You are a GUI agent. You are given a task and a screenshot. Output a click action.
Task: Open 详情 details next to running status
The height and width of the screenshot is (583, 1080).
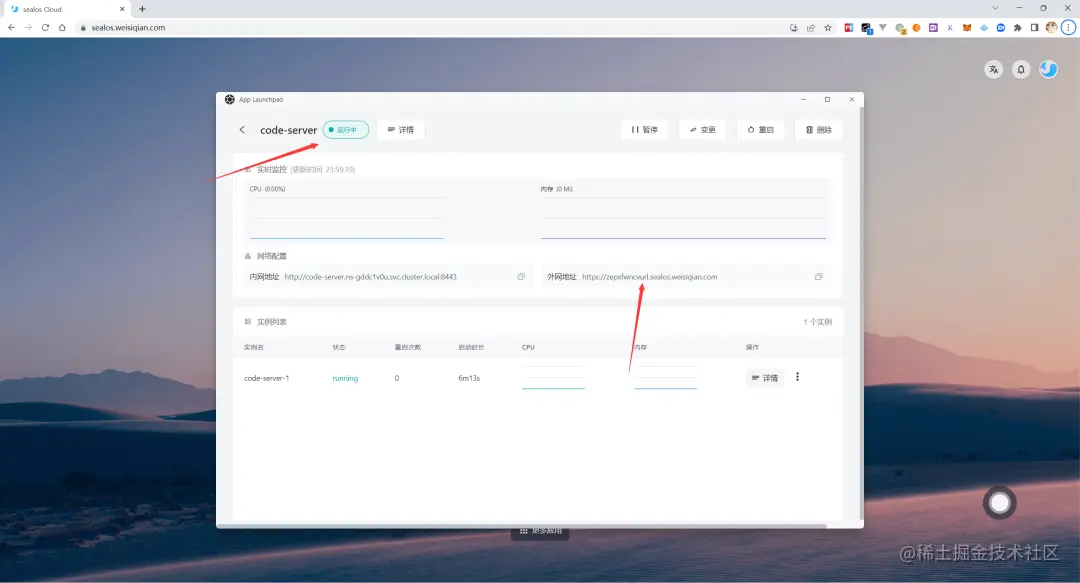coord(401,130)
